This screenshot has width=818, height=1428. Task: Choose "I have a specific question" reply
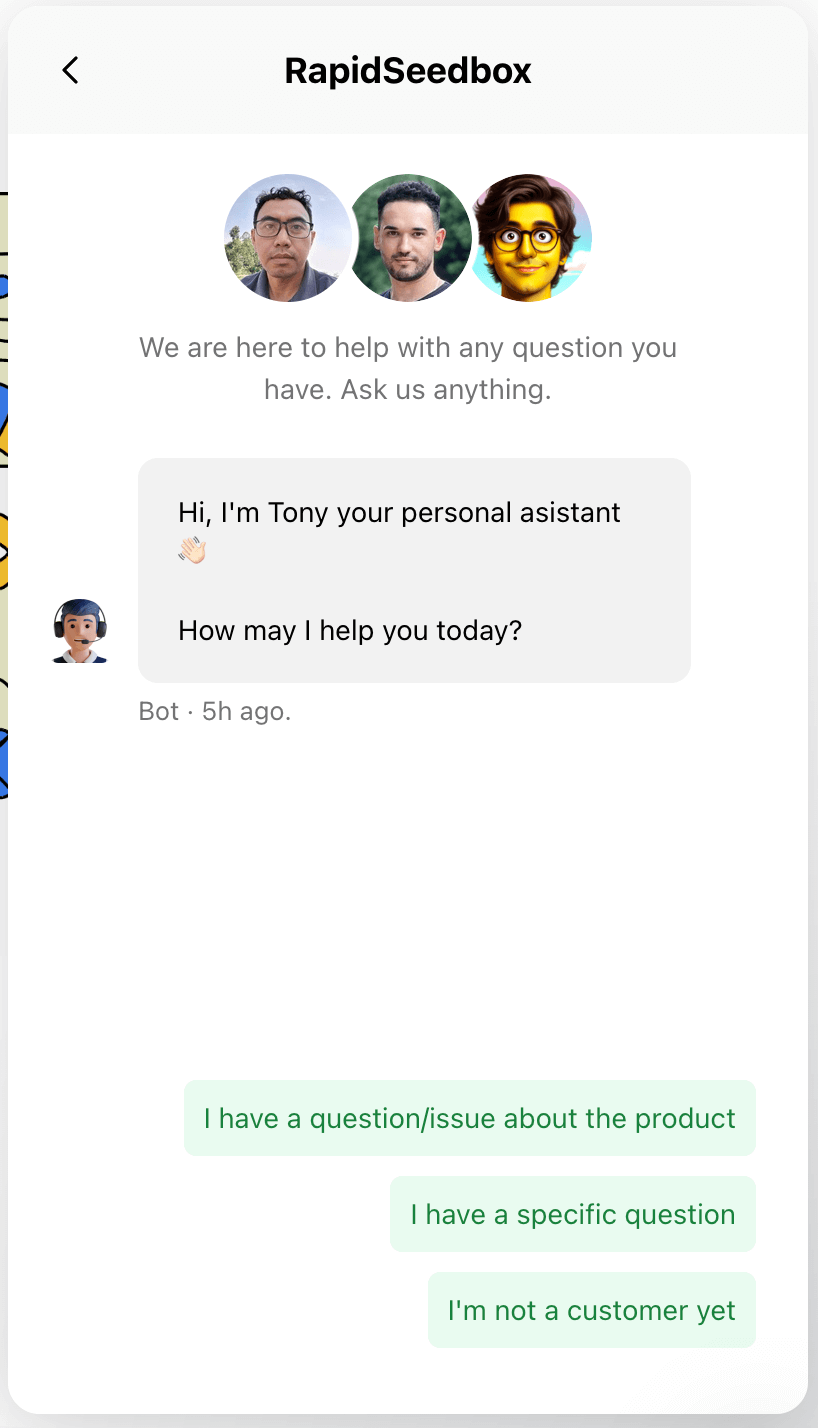pyautogui.click(x=572, y=1214)
